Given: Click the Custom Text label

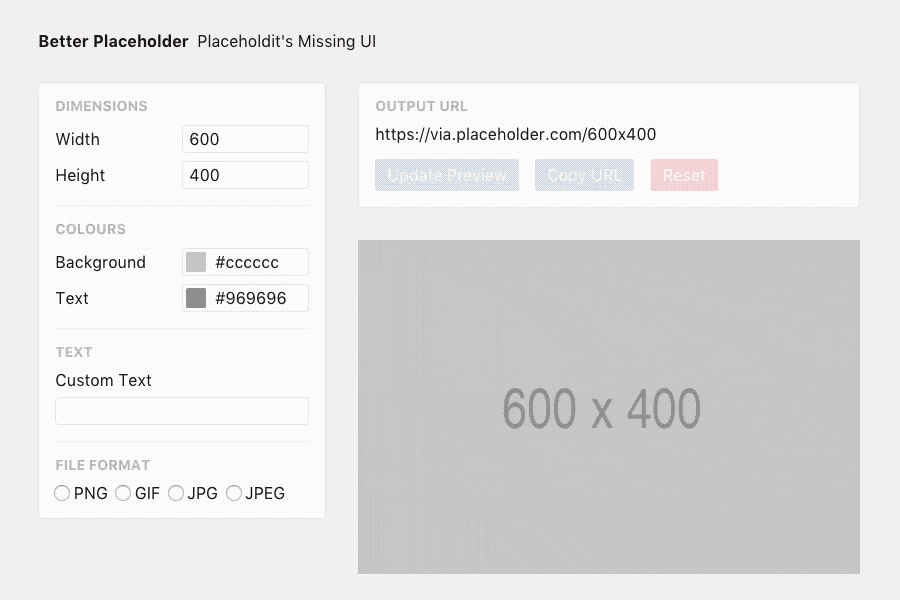Looking at the screenshot, I should pyautogui.click(x=104, y=380).
